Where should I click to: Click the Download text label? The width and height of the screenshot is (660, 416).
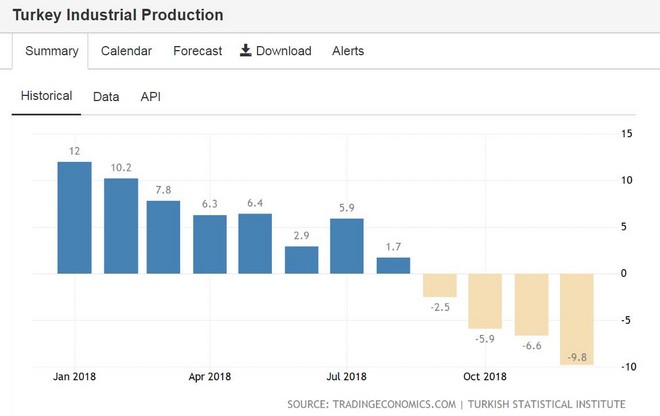tap(284, 51)
